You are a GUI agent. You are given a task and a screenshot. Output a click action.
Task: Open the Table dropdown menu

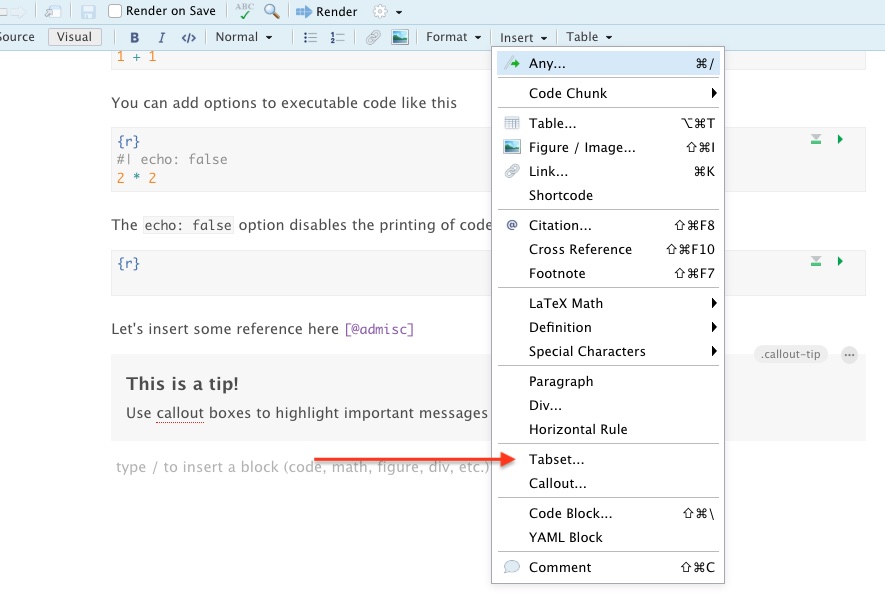589,37
